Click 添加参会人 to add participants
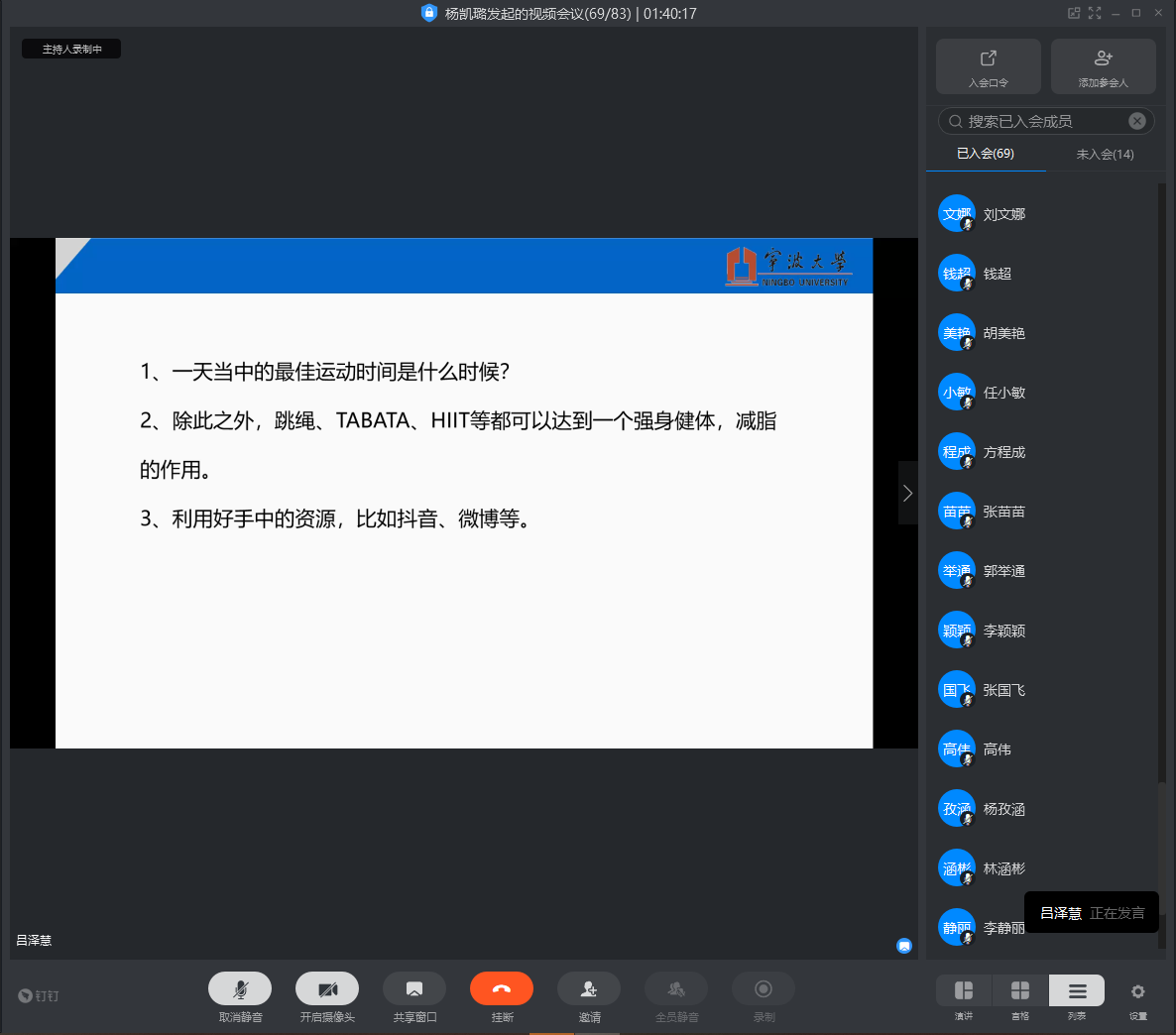1176x1035 pixels. click(x=1103, y=66)
